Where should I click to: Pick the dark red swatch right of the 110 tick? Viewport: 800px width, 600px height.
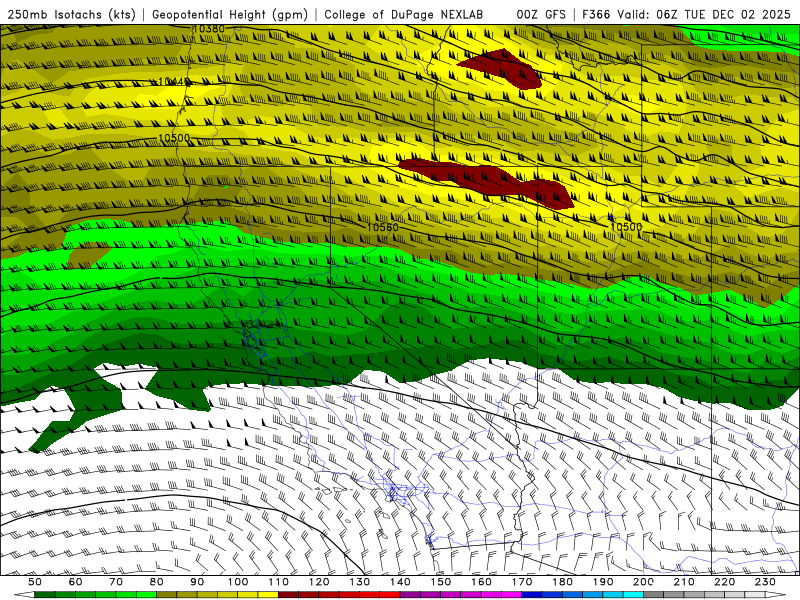click(x=288, y=595)
